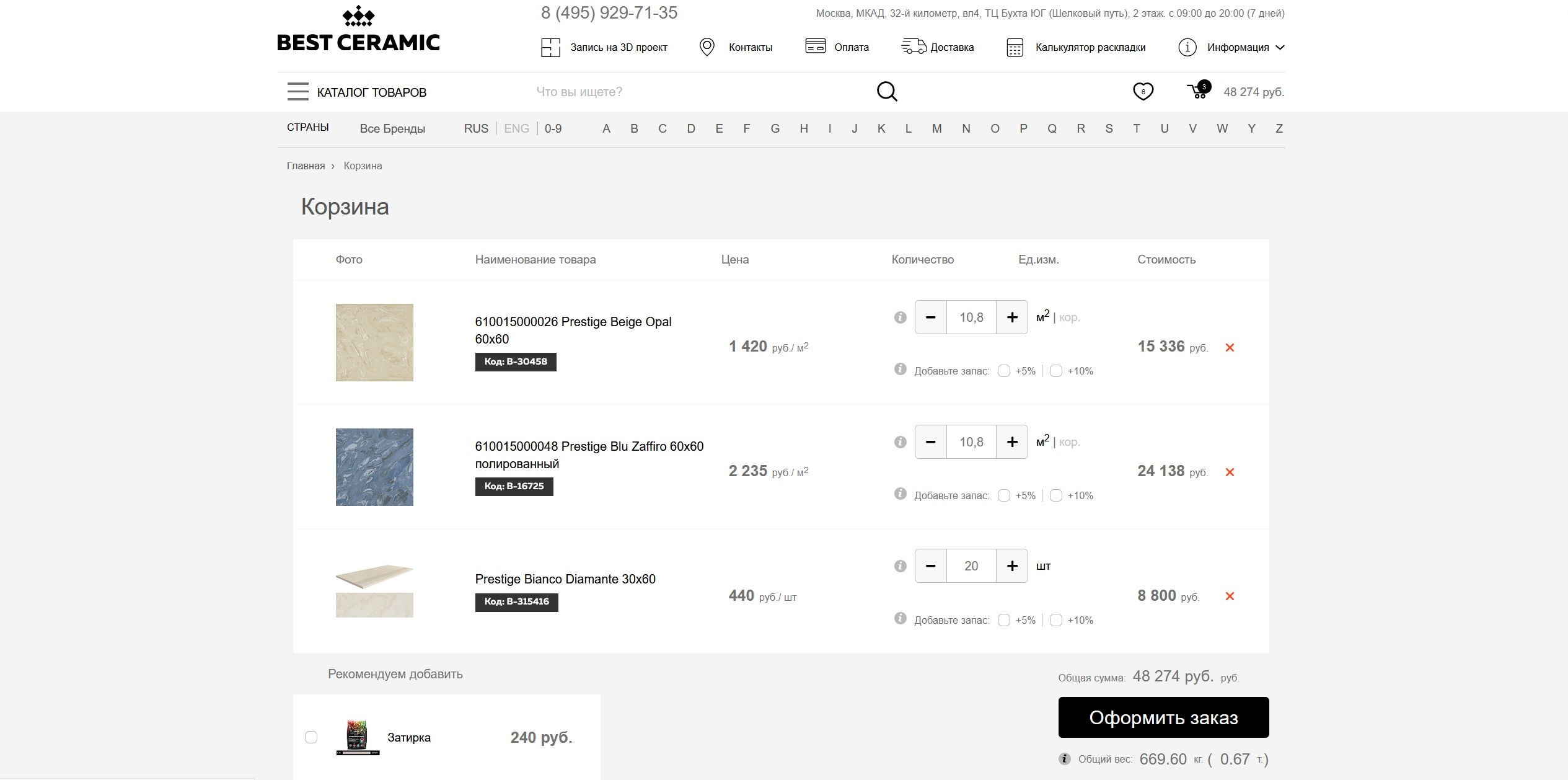Click the Best Ceramic logo
This screenshot has height=780, width=1568.
coord(358,29)
